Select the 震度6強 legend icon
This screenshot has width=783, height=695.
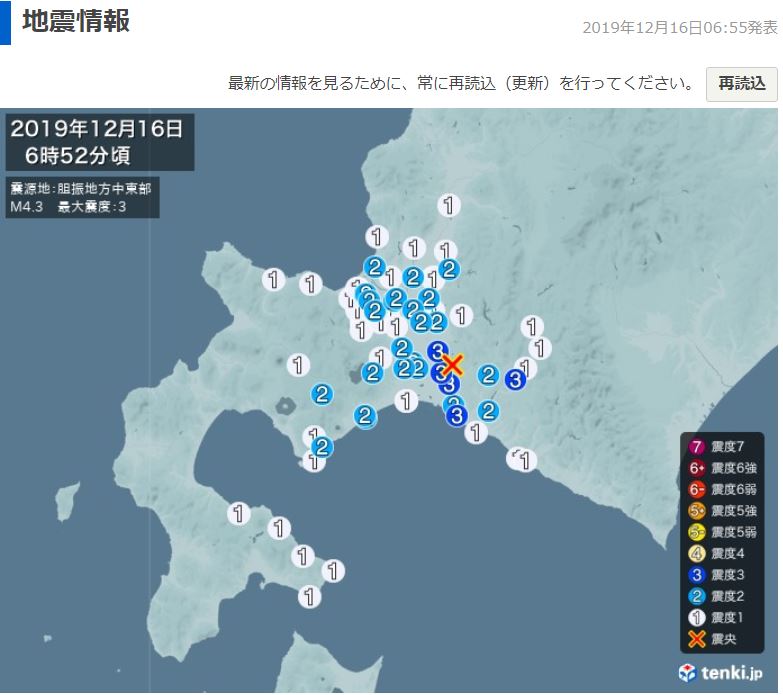coord(698,468)
